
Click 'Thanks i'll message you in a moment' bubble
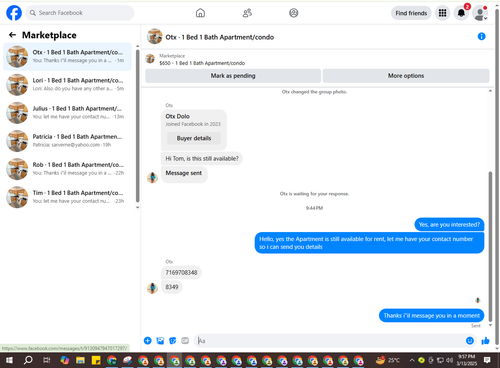click(x=431, y=315)
